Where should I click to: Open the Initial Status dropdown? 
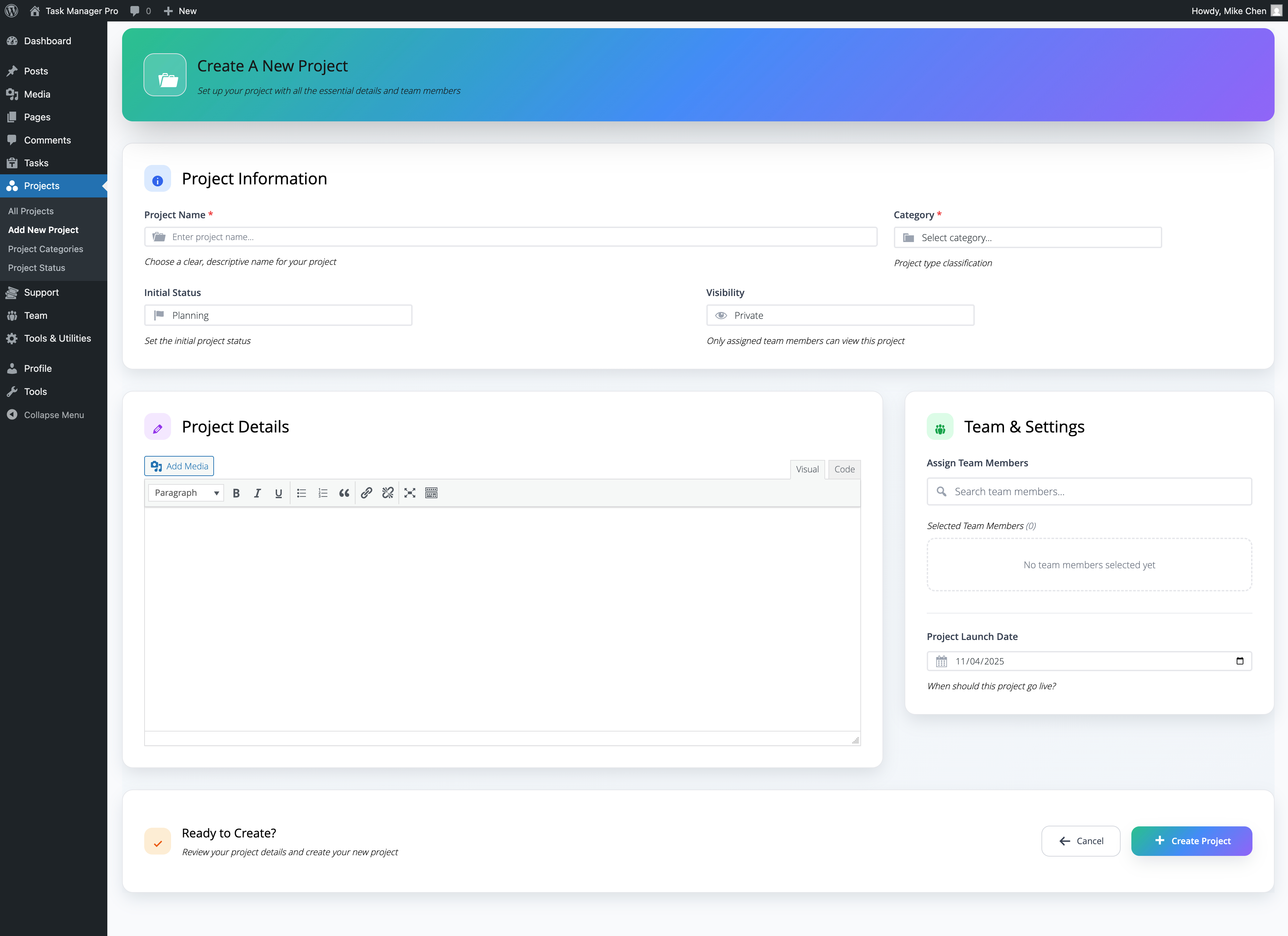click(278, 315)
